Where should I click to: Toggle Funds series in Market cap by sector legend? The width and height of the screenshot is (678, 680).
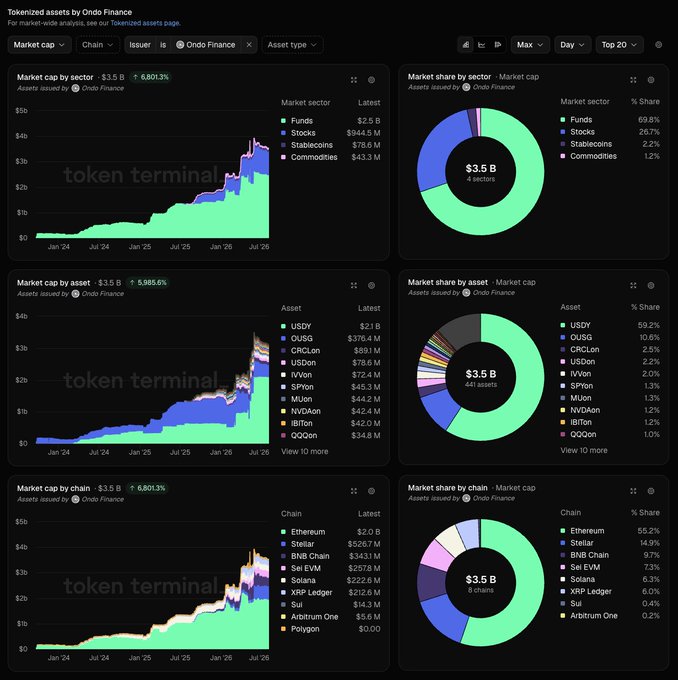pos(331,121)
